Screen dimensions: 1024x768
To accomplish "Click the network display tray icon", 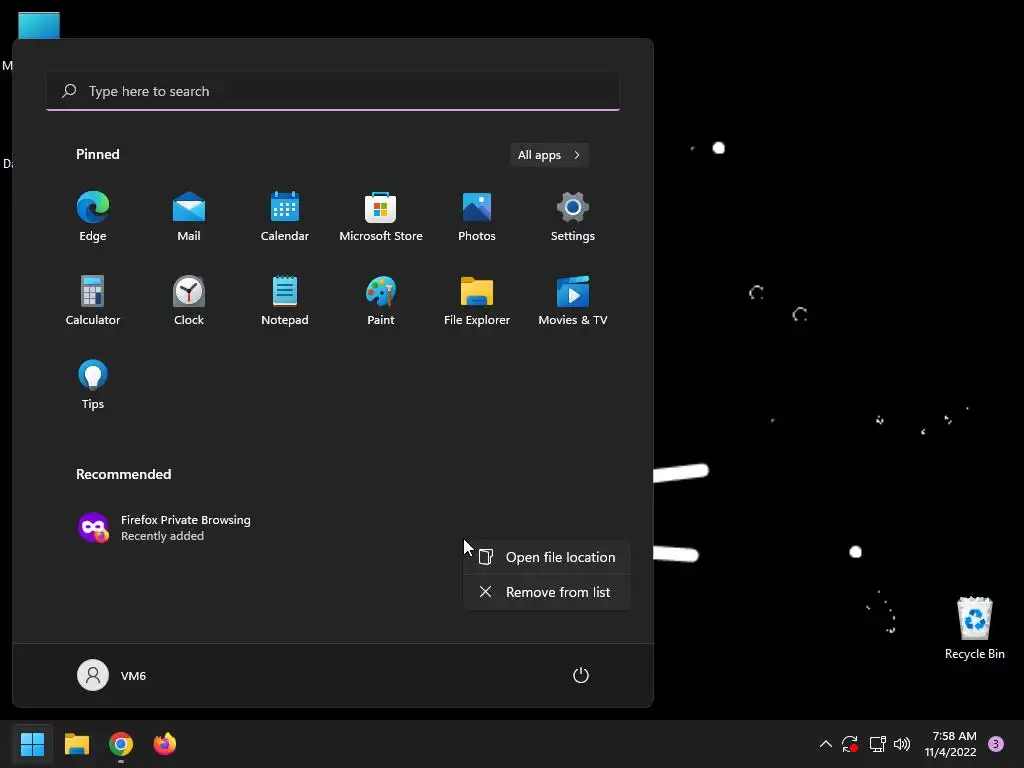I will (877, 744).
